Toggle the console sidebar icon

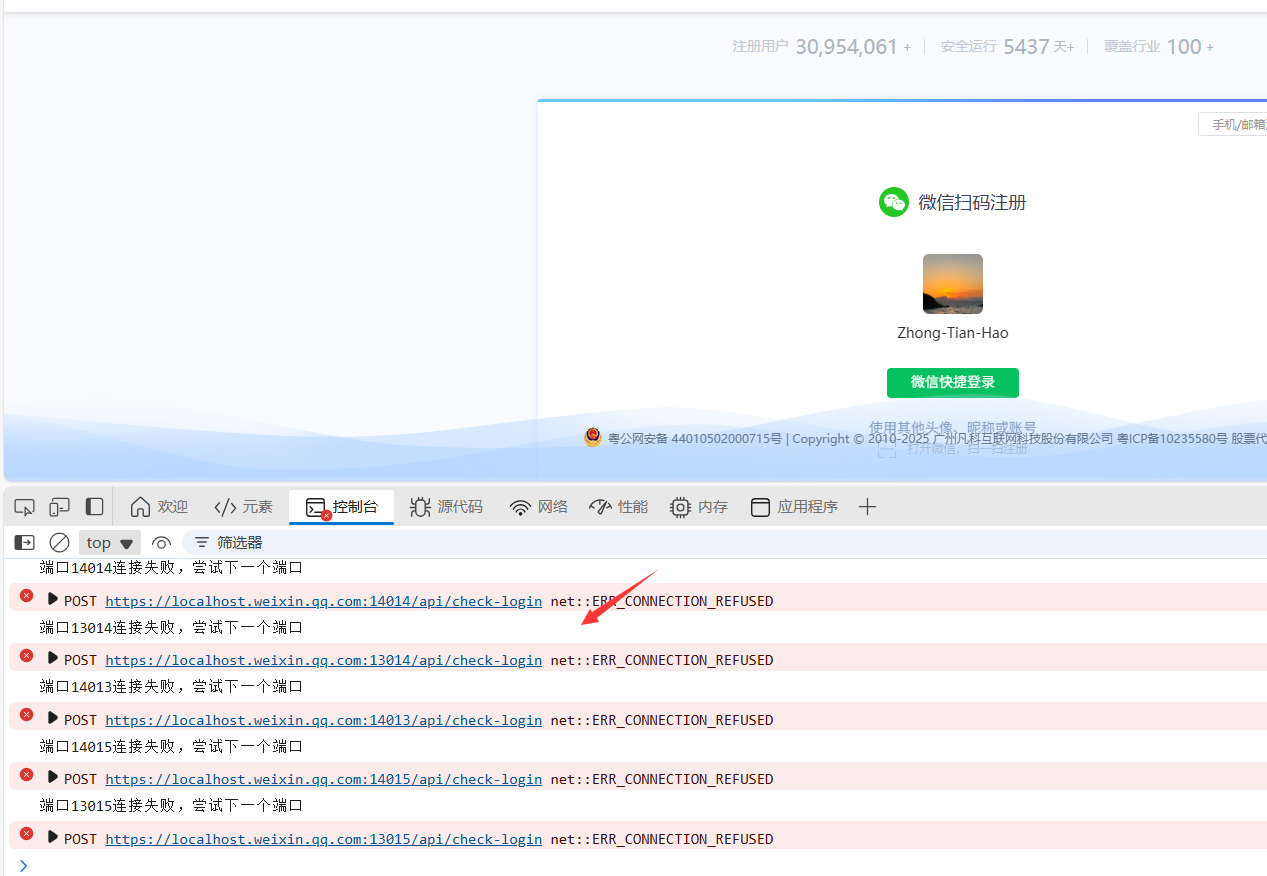click(x=25, y=542)
